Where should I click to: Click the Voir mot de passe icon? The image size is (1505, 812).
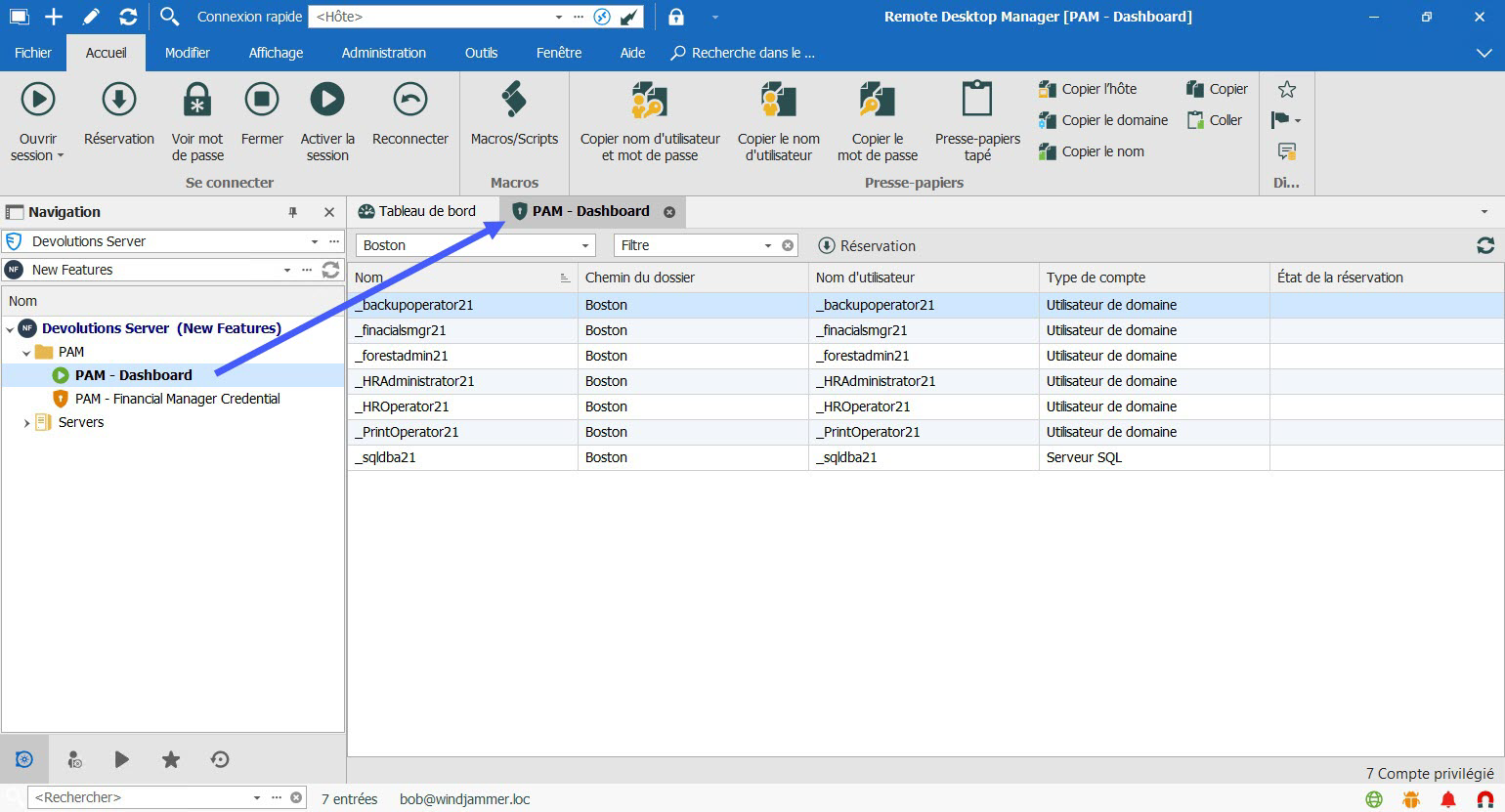197,101
